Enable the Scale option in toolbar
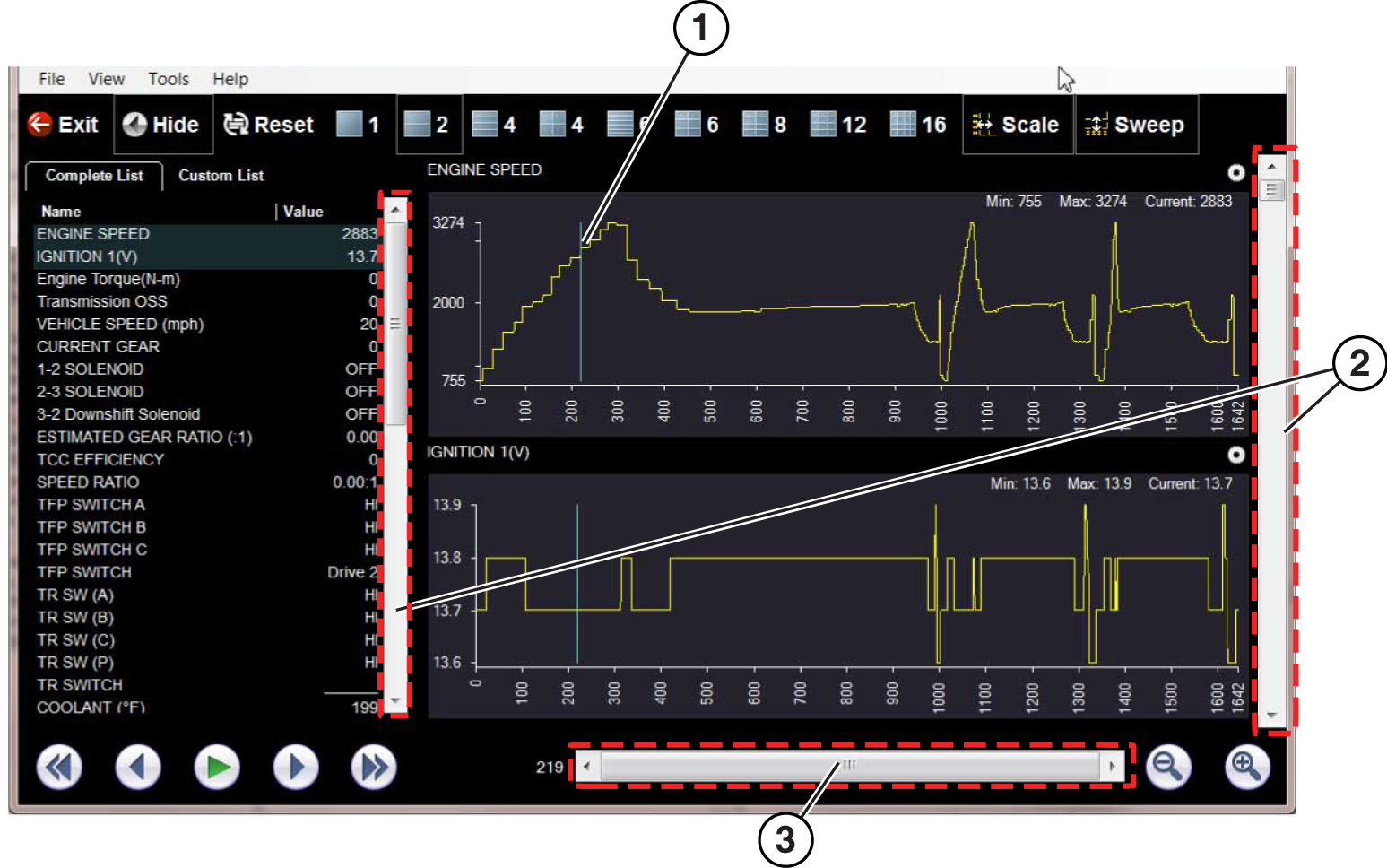 coord(1017,125)
